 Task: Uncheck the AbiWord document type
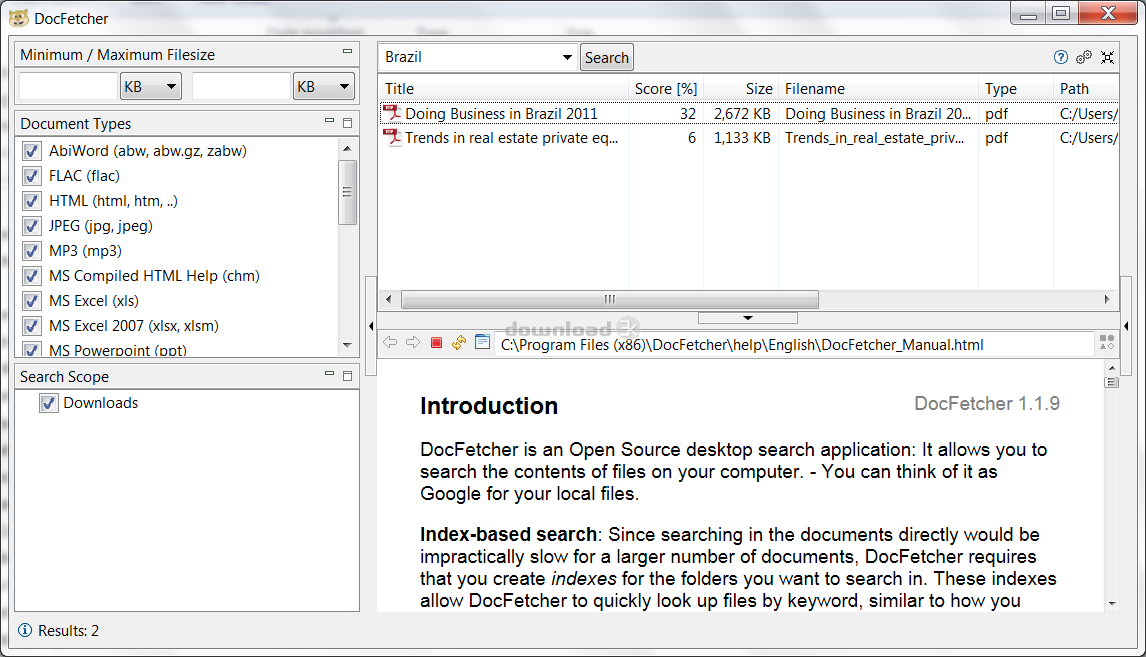pyautogui.click(x=31, y=151)
